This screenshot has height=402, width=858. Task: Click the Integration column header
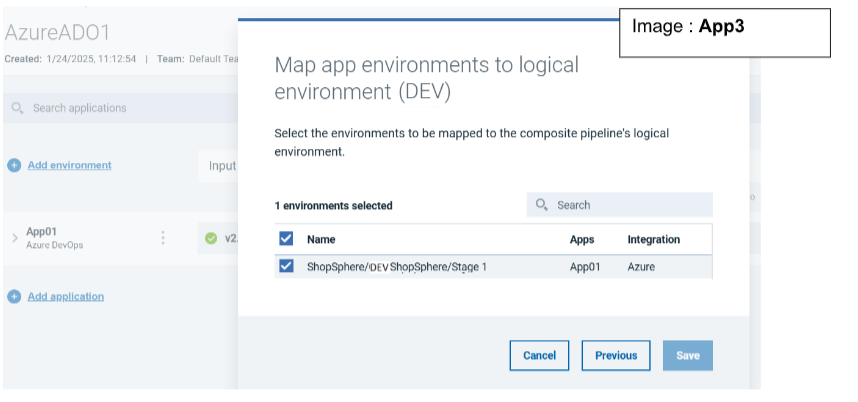[653, 239]
